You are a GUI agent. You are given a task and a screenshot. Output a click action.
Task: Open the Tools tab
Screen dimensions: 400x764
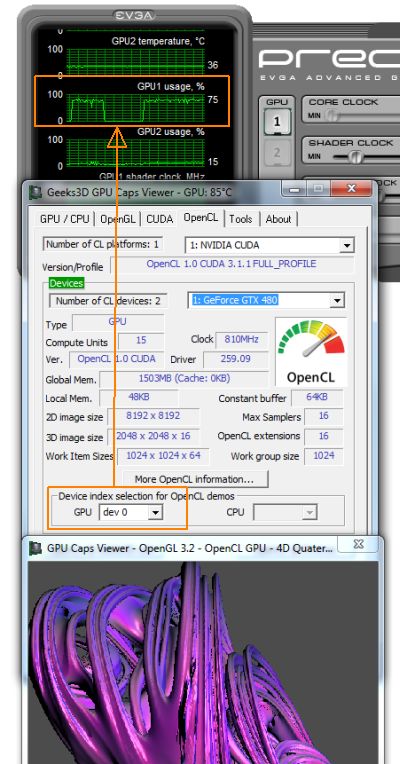[241, 219]
